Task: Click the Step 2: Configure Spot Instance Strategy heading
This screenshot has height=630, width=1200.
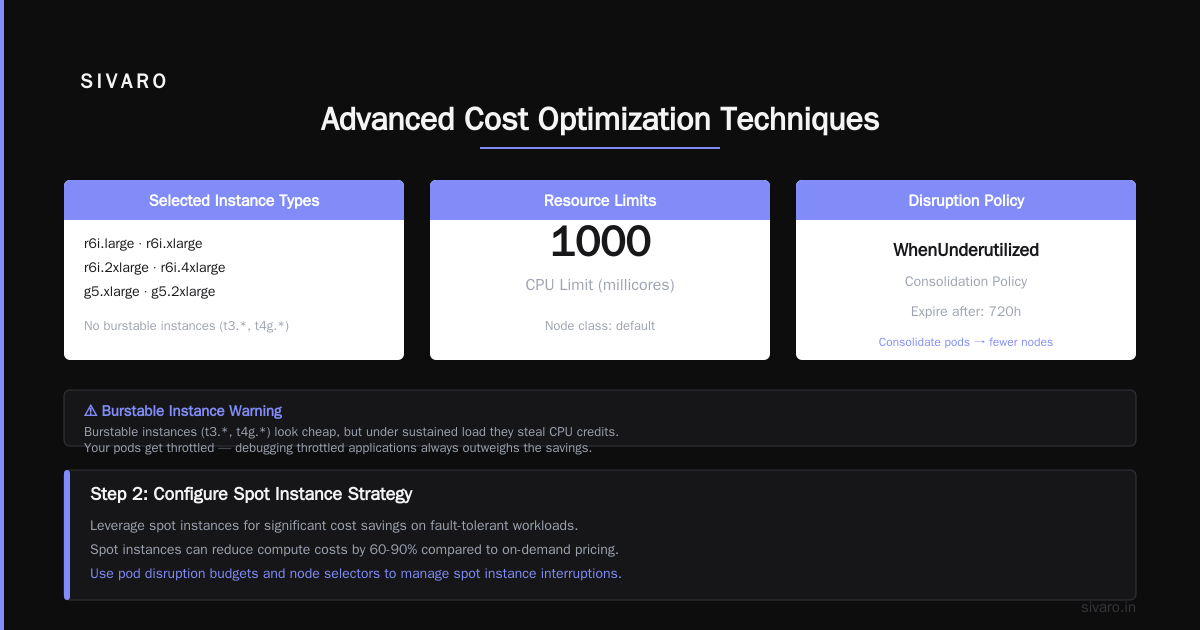Action: pos(251,494)
